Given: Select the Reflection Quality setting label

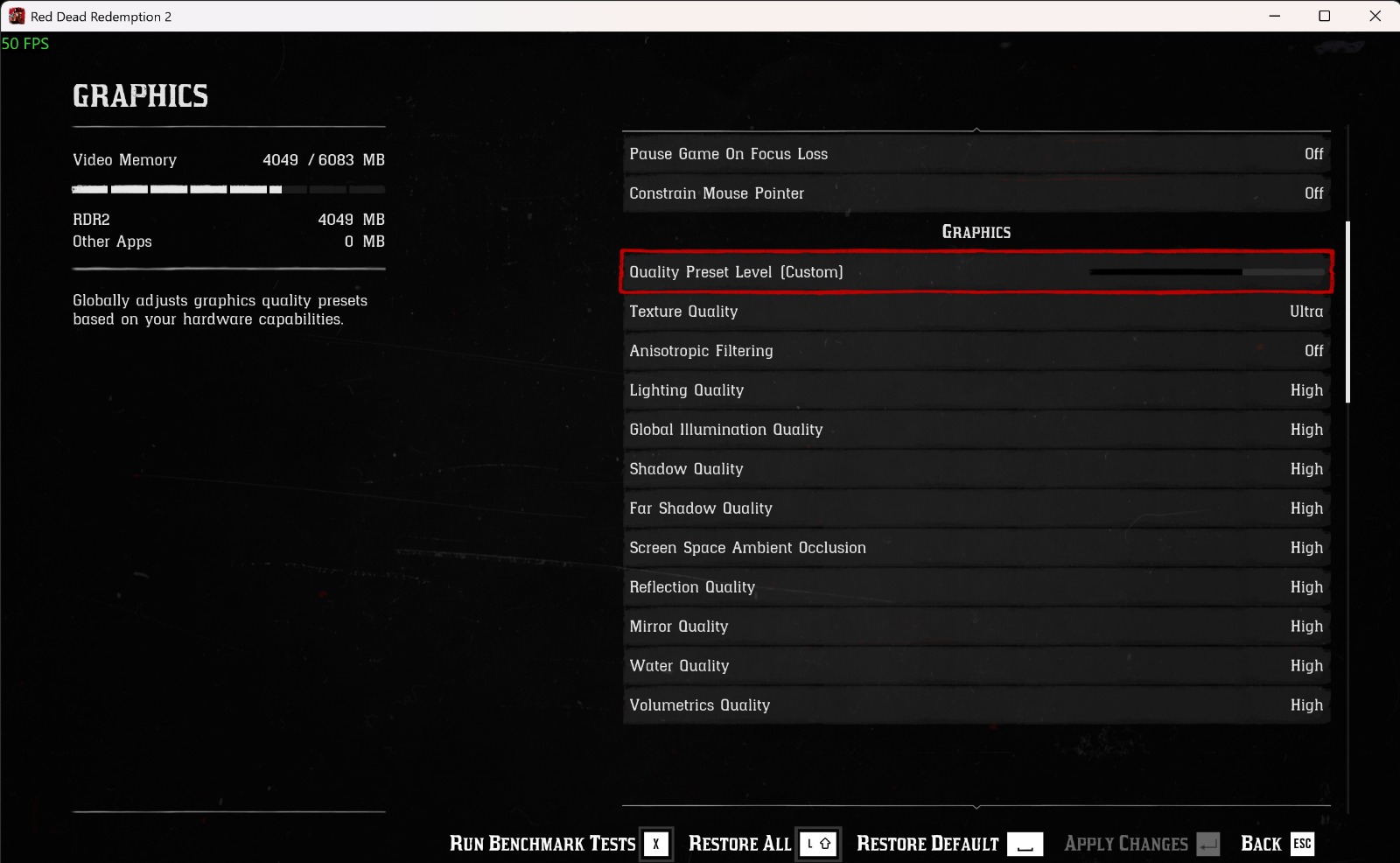Looking at the screenshot, I should pyautogui.click(x=692, y=587).
